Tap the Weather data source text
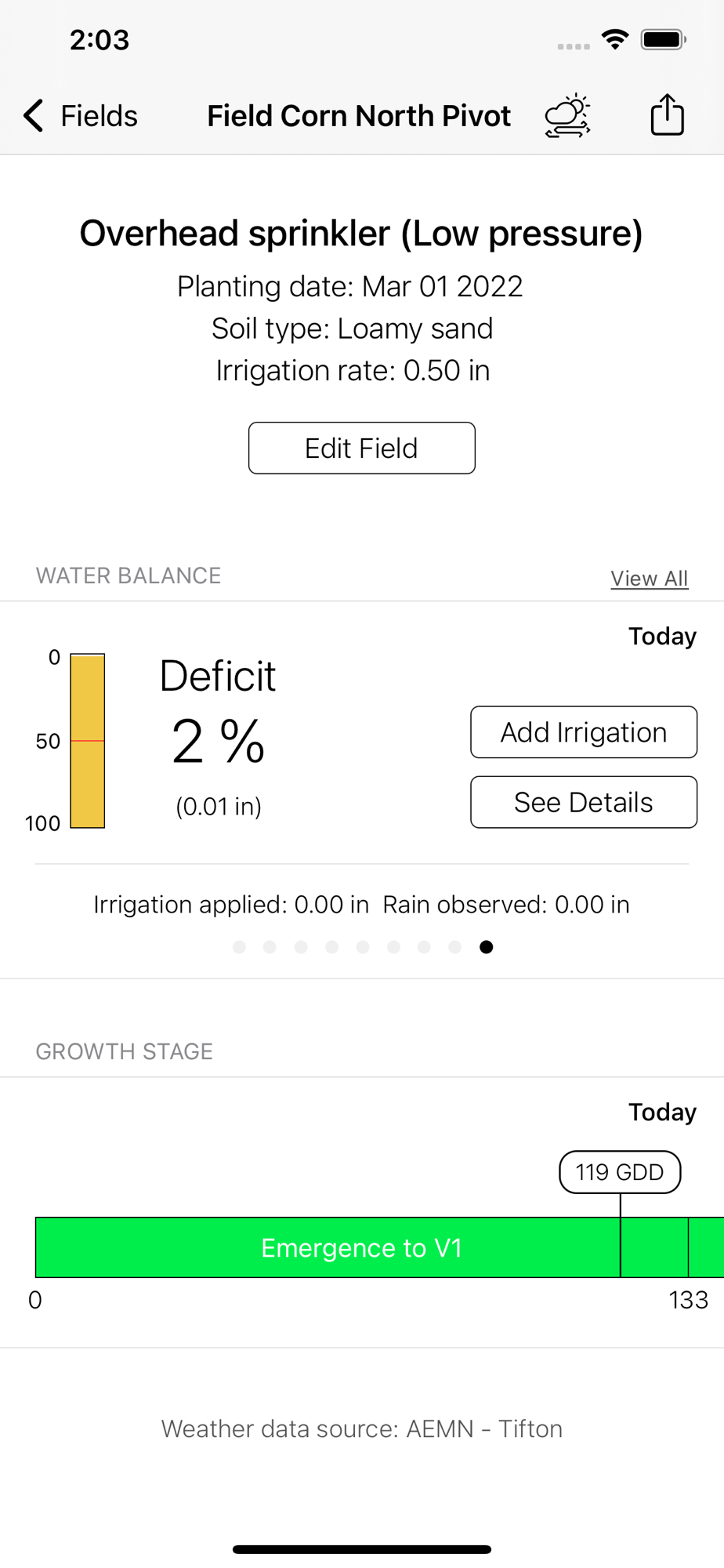This screenshot has width=724, height=1568. point(362,1428)
